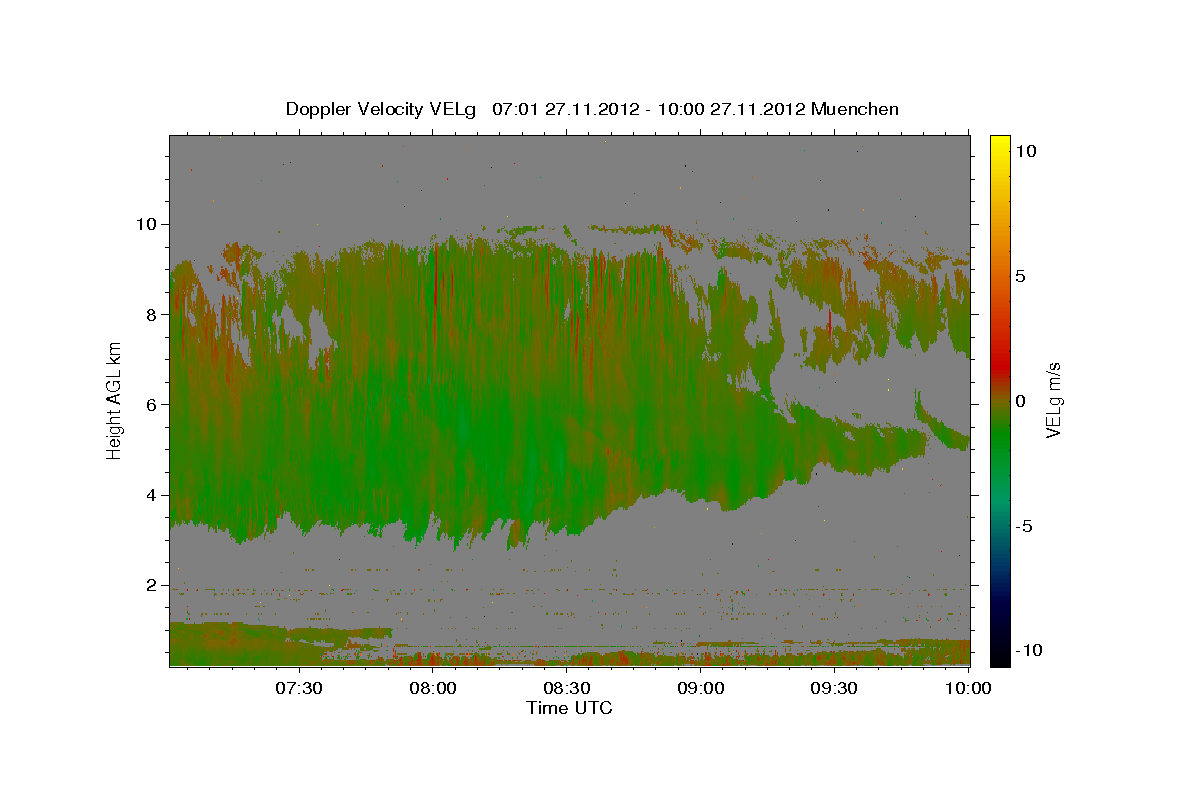1200x800 pixels.
Task: Click the 'Time UTC' axis label
Action: coord(569,708)
